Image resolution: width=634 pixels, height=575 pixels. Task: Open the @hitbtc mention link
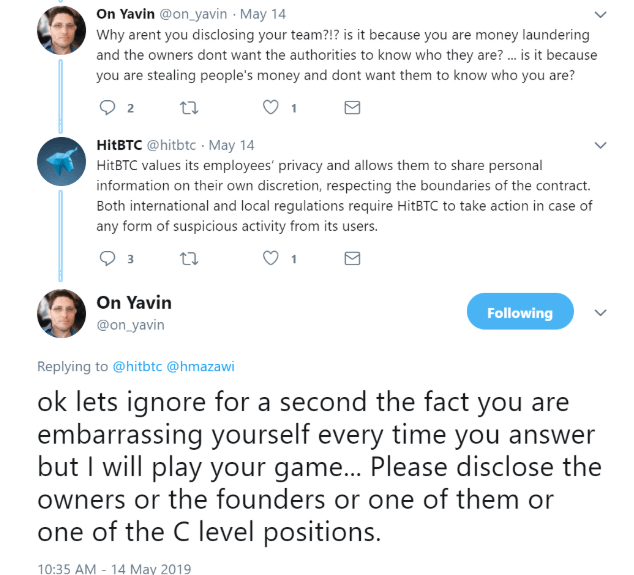pos(137,366)
